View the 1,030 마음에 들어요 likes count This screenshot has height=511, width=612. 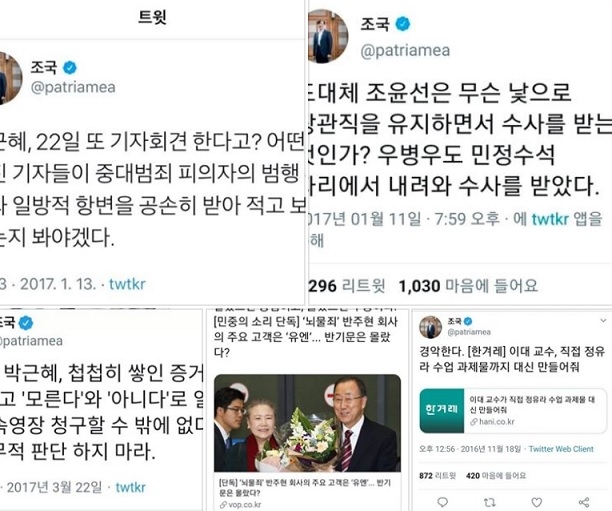pos(468,286)
